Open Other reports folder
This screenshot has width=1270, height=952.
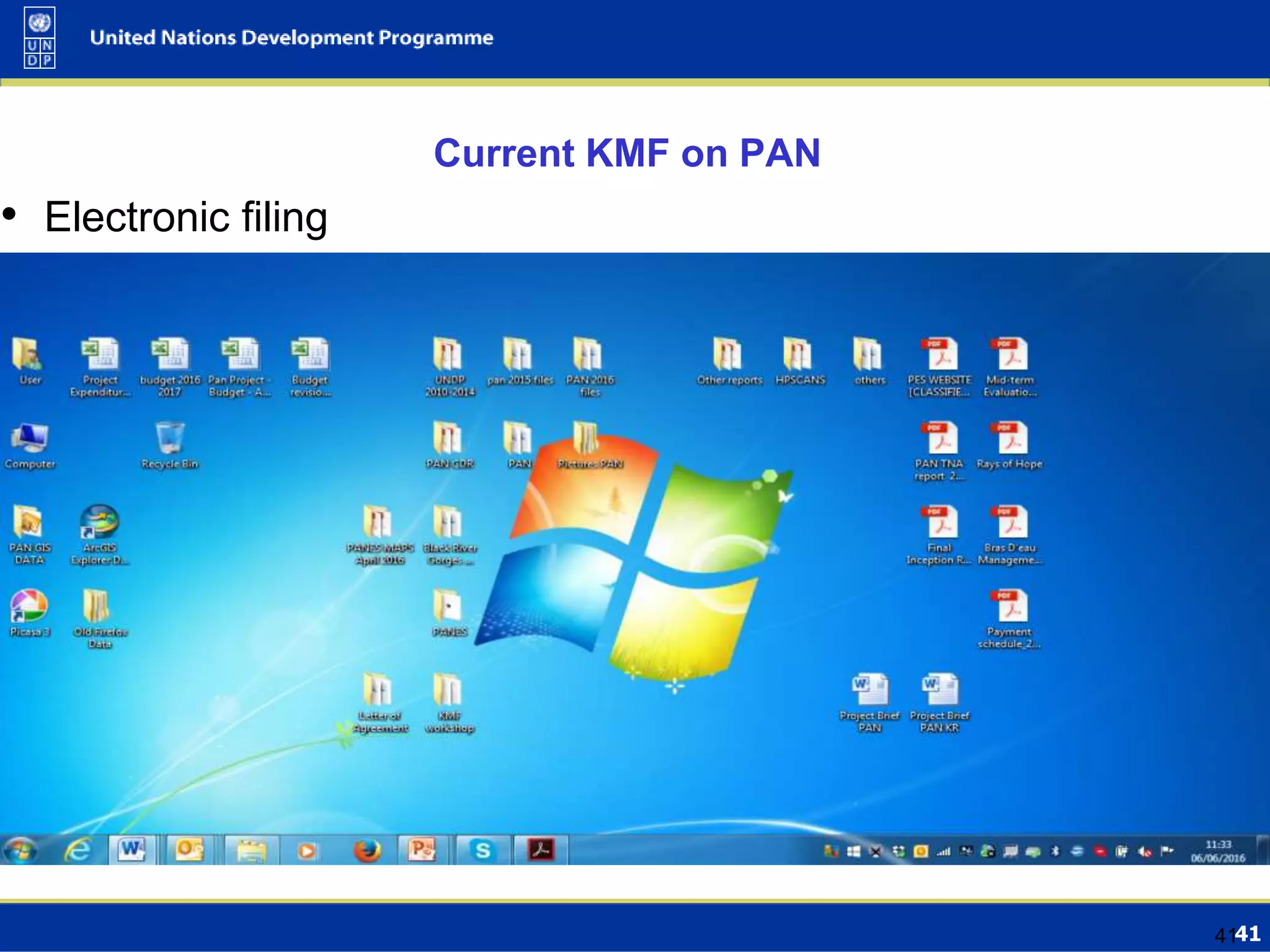[729, 354]
